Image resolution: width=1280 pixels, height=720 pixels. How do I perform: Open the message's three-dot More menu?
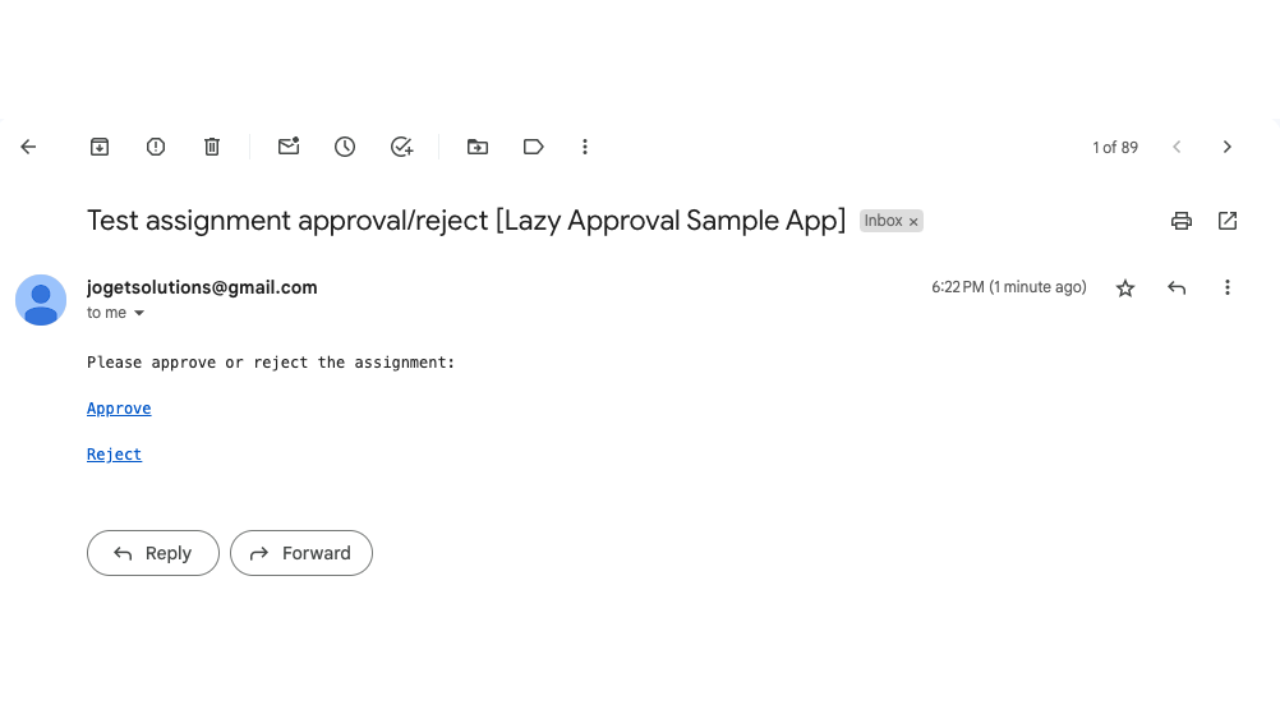tap(1227, 288)
